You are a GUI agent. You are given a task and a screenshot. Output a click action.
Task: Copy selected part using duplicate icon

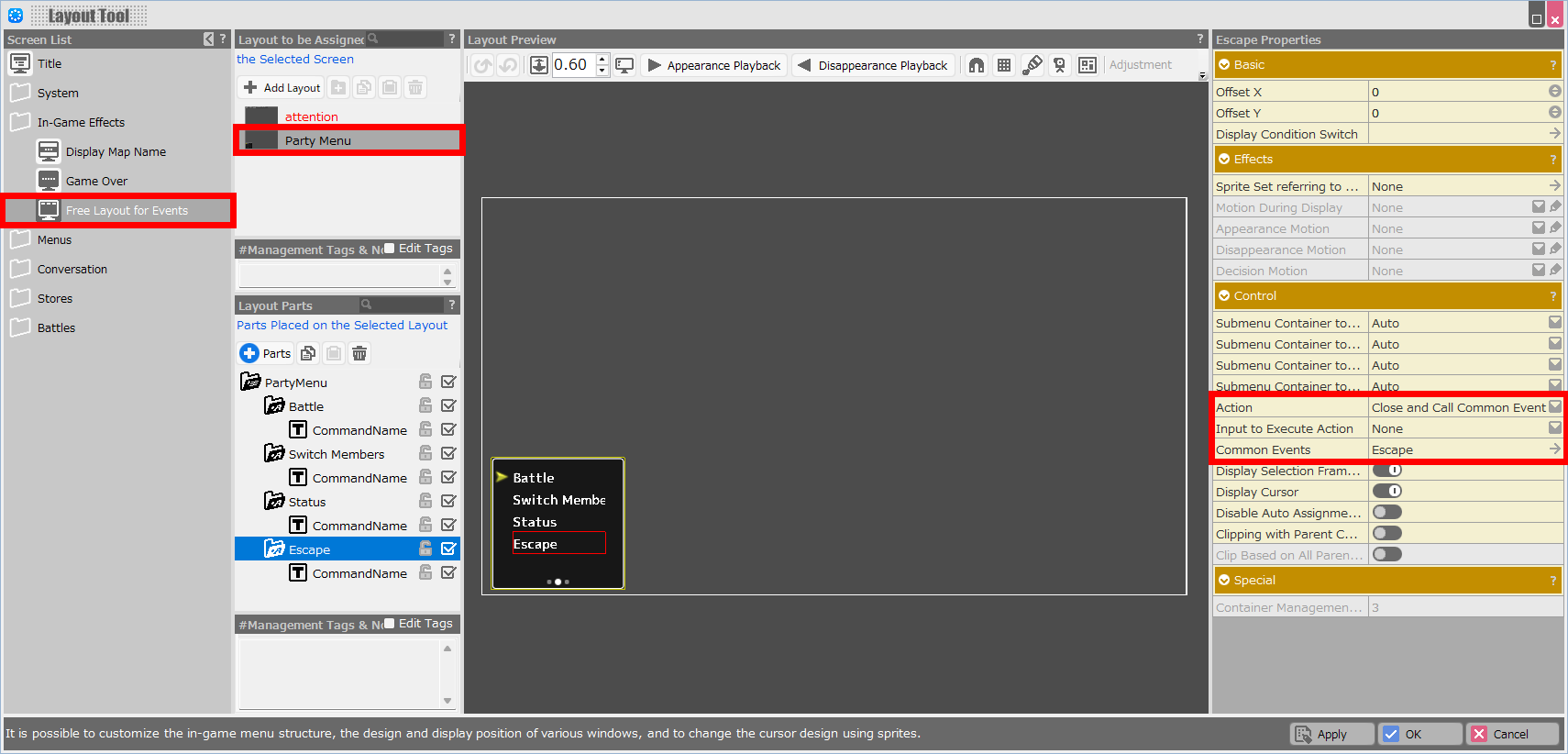[x=308, y=353]
